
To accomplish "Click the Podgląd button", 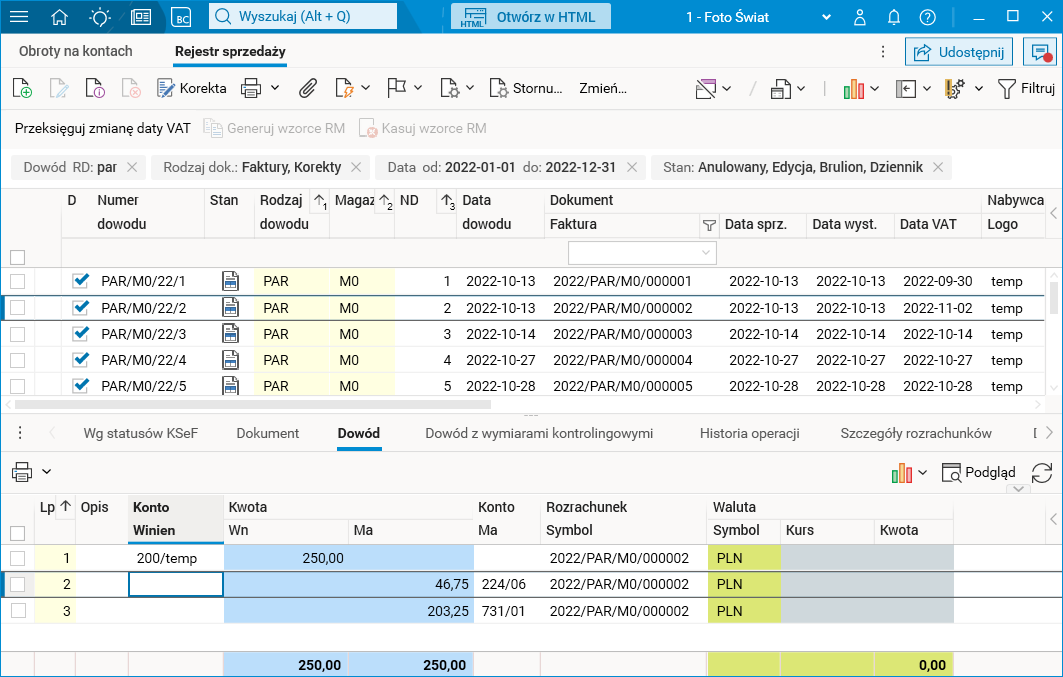I will pyautogui.click(x=978, y=473).
